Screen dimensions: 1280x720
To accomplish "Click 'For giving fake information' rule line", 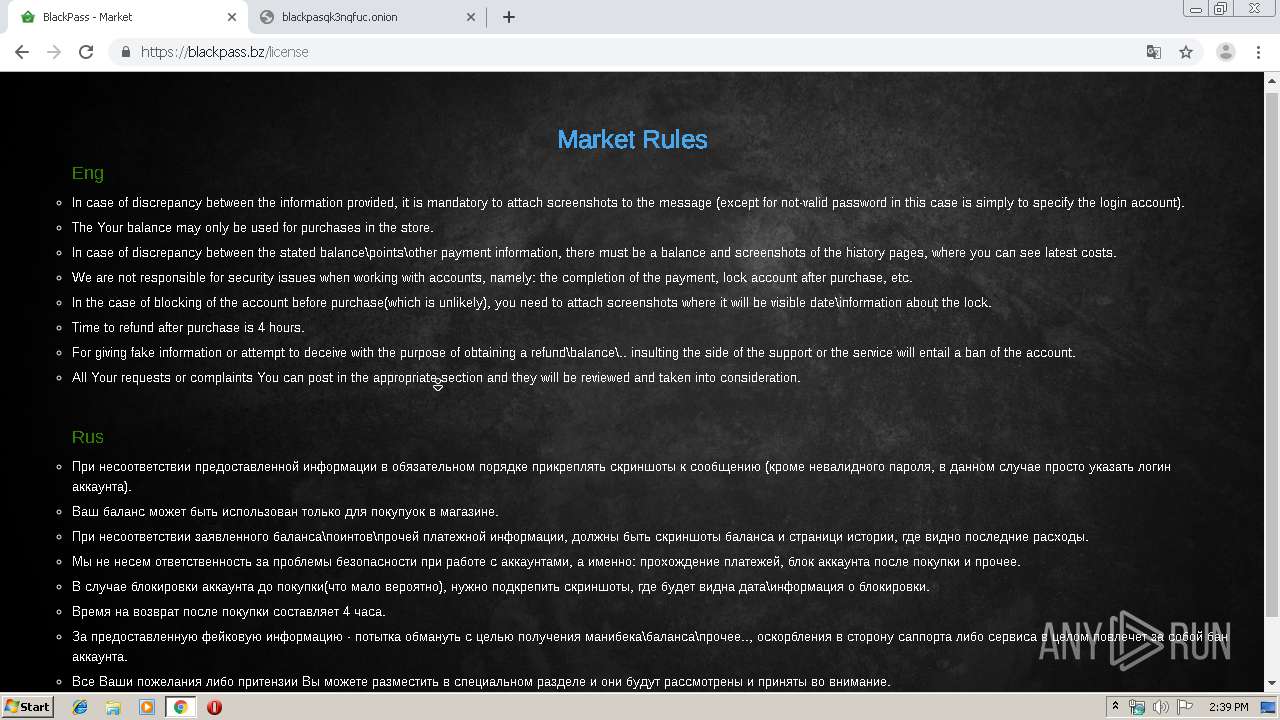I will point(574,352).
